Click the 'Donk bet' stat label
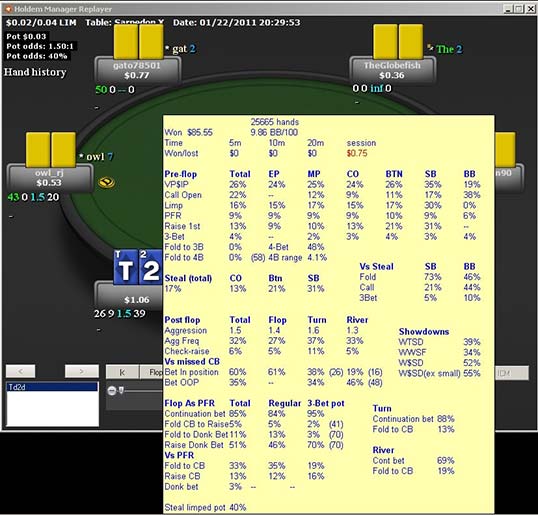Screen dimensions: 538x515 click(x=181, y=487)
